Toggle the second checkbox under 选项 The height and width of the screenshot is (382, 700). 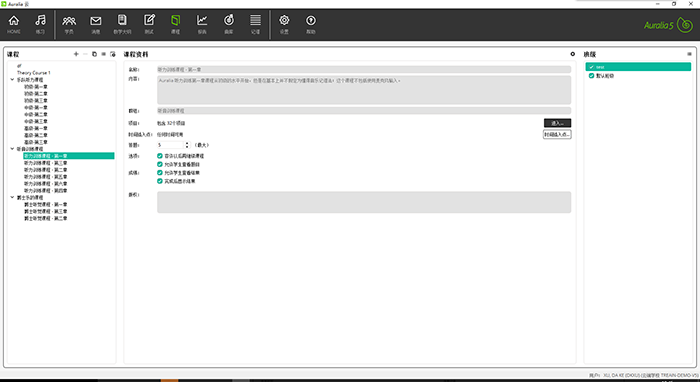click(x=160, y=164)
